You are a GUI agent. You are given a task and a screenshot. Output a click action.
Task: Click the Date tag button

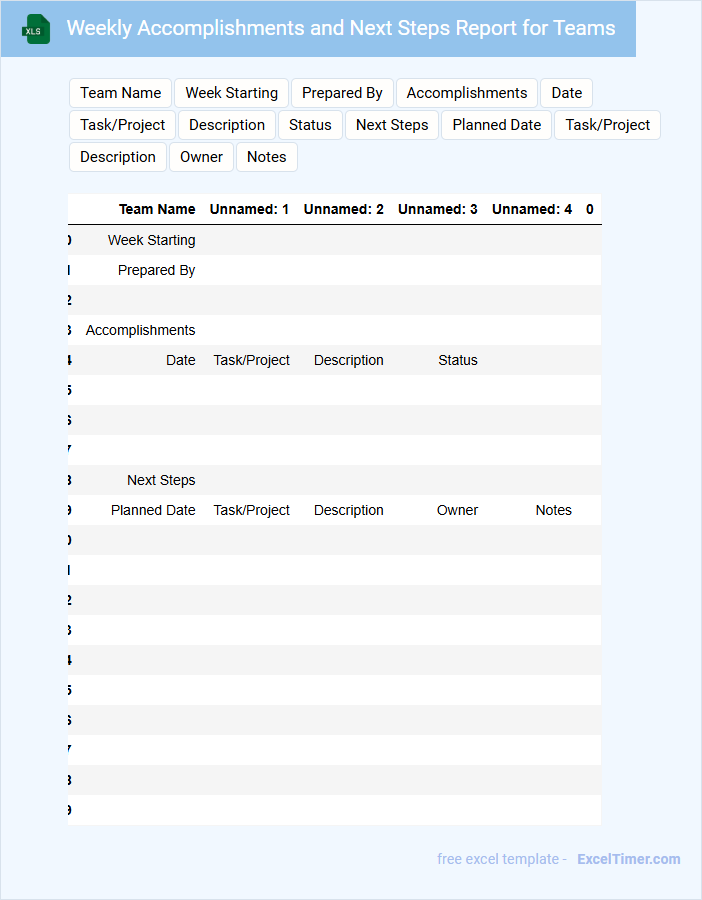(x=567, y=93)
